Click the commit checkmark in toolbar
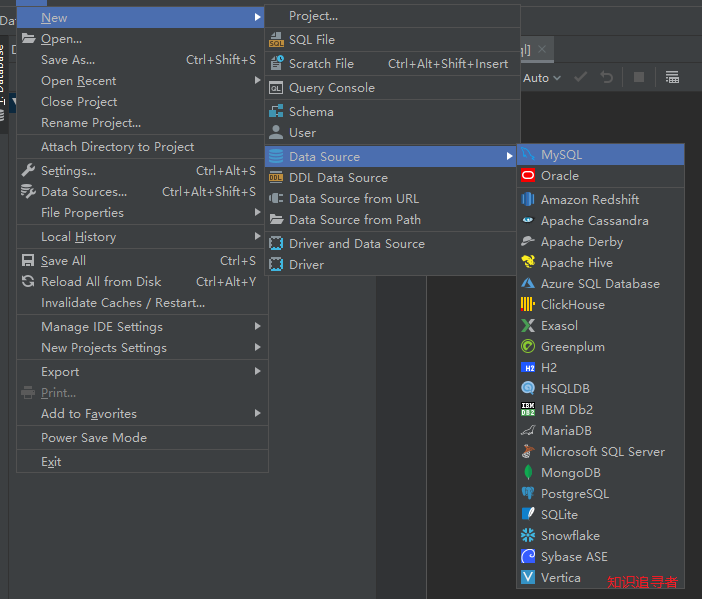 point(581,77)
